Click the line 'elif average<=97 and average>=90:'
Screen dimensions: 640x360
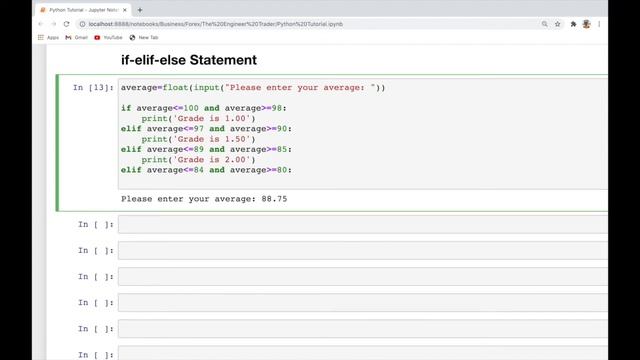click(x=207, y=129)
